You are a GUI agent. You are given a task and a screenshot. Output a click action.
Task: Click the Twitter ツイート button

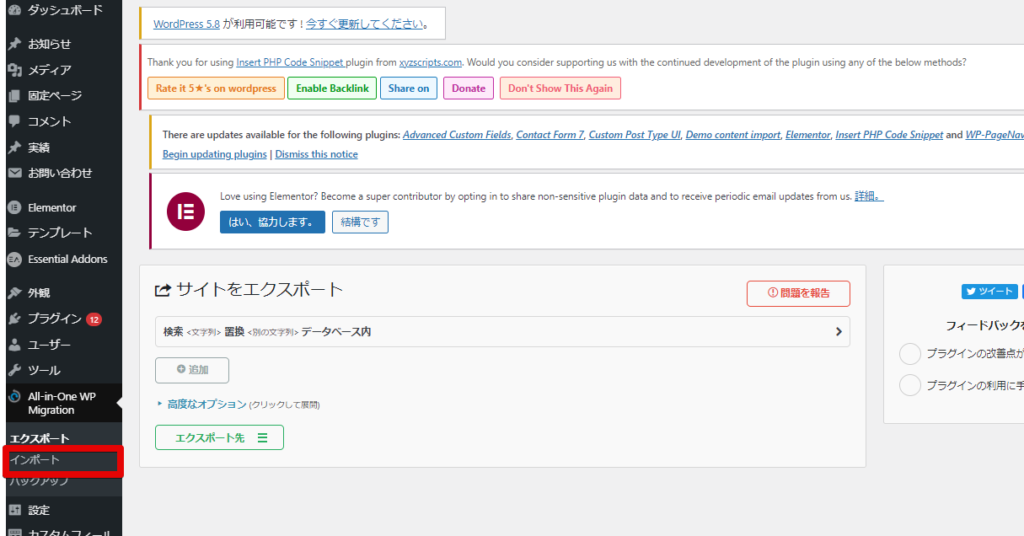pos(988,292)
